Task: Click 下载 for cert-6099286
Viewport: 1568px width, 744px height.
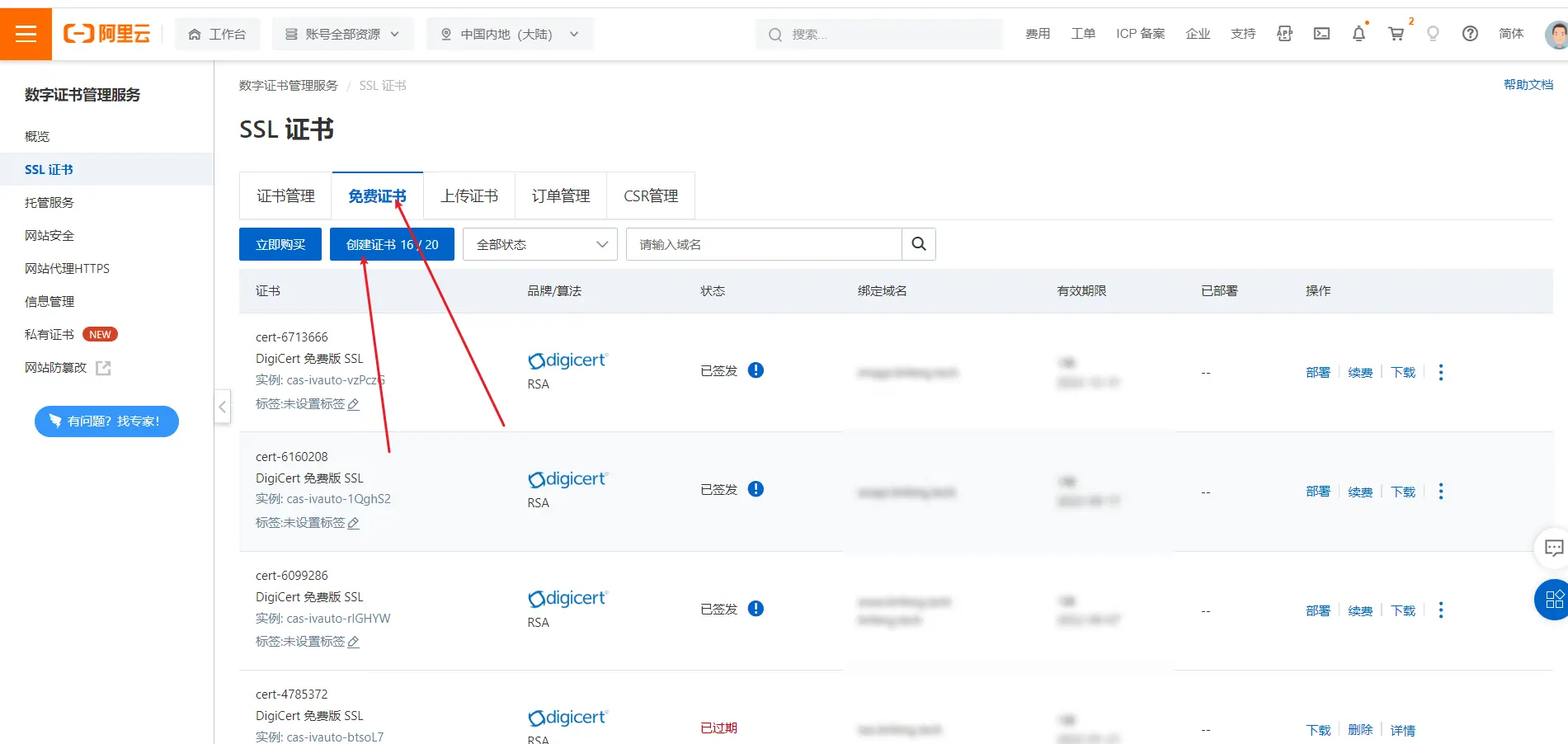Action: 1403,610
